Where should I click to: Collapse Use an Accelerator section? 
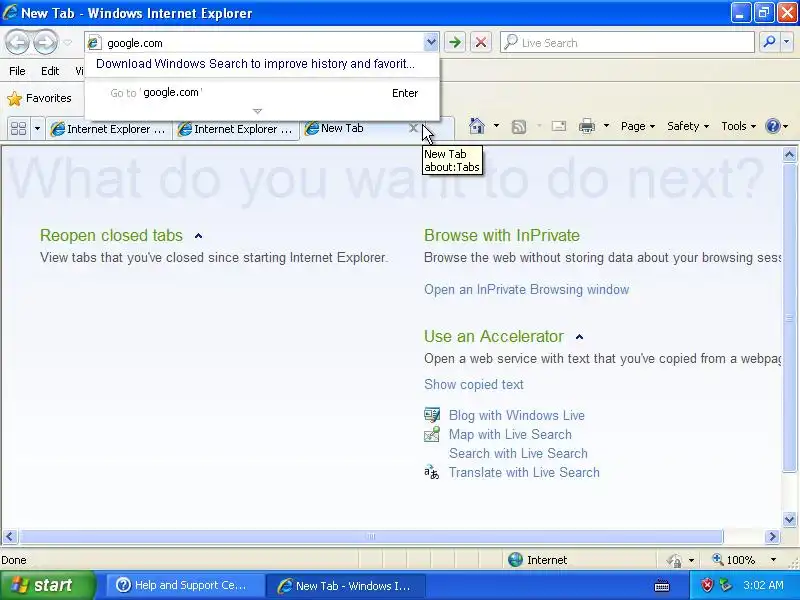579,337
